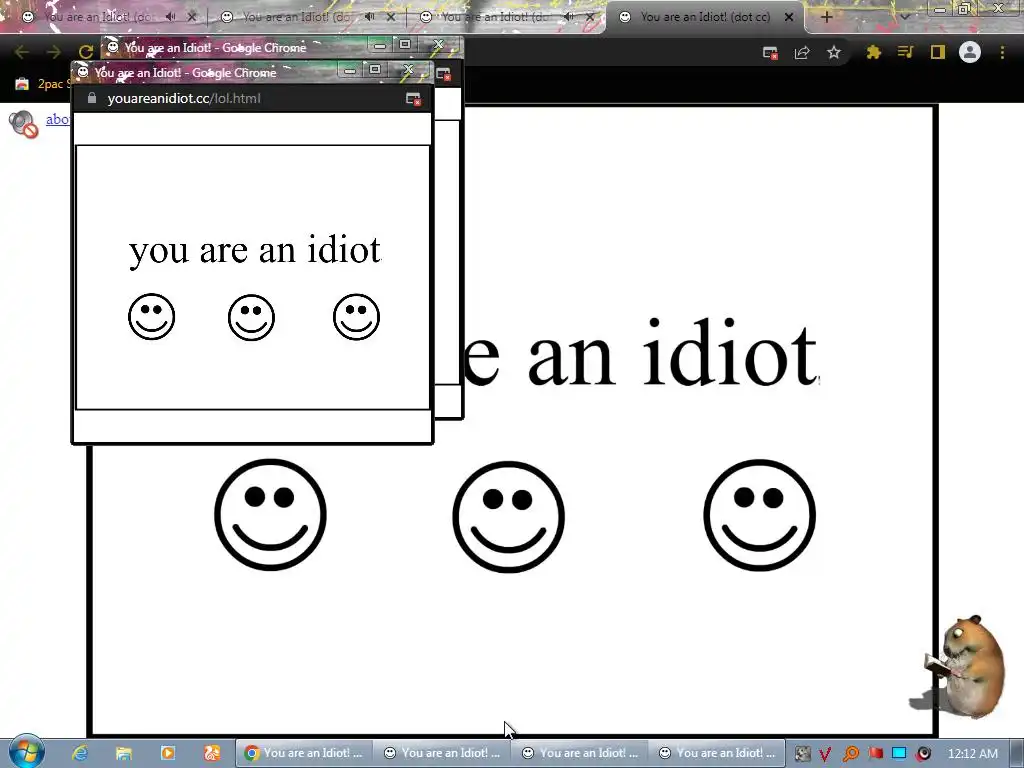Click the left large smiley on main page

tap(270, 515)
